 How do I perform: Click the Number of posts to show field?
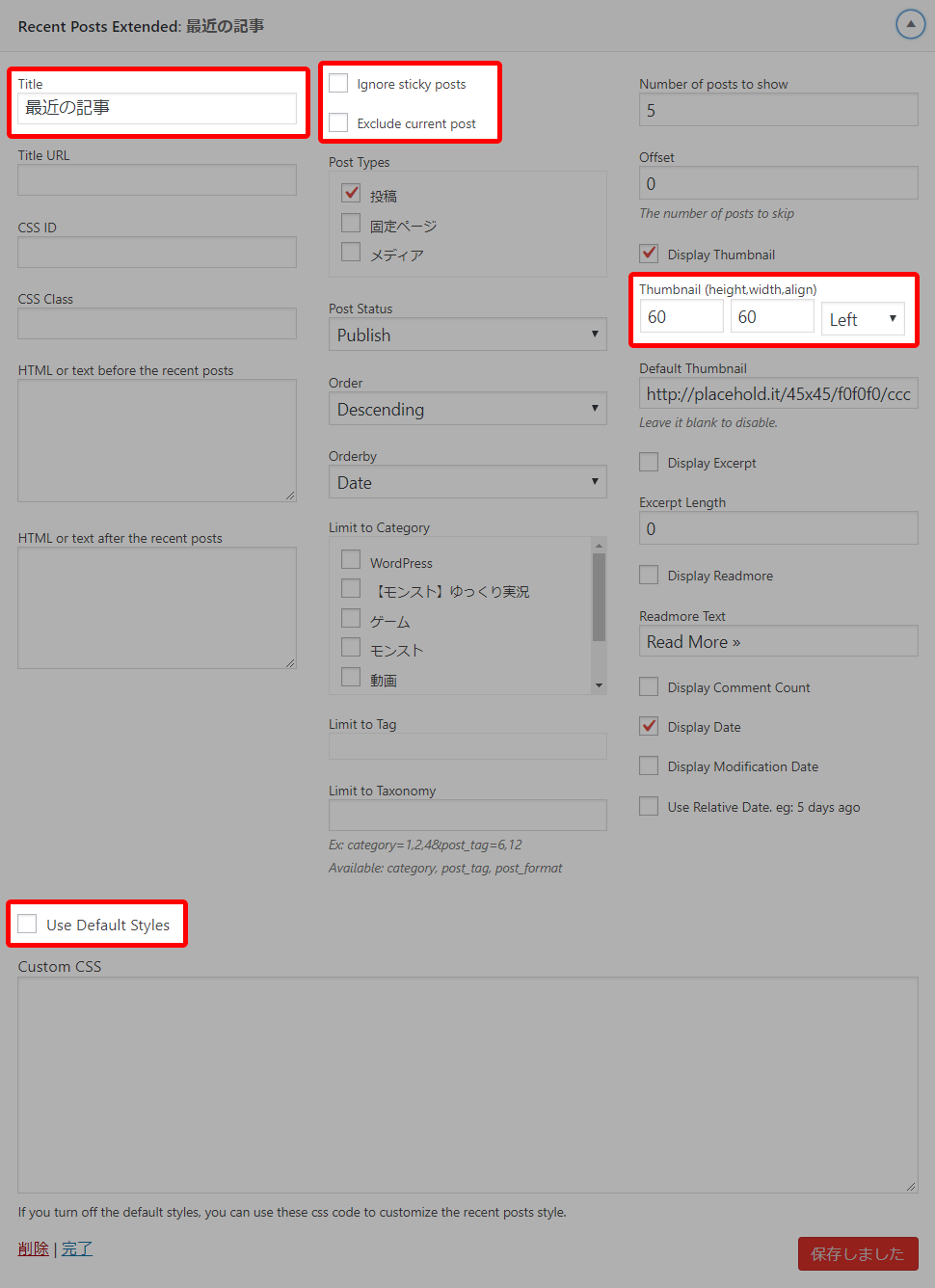778,110
